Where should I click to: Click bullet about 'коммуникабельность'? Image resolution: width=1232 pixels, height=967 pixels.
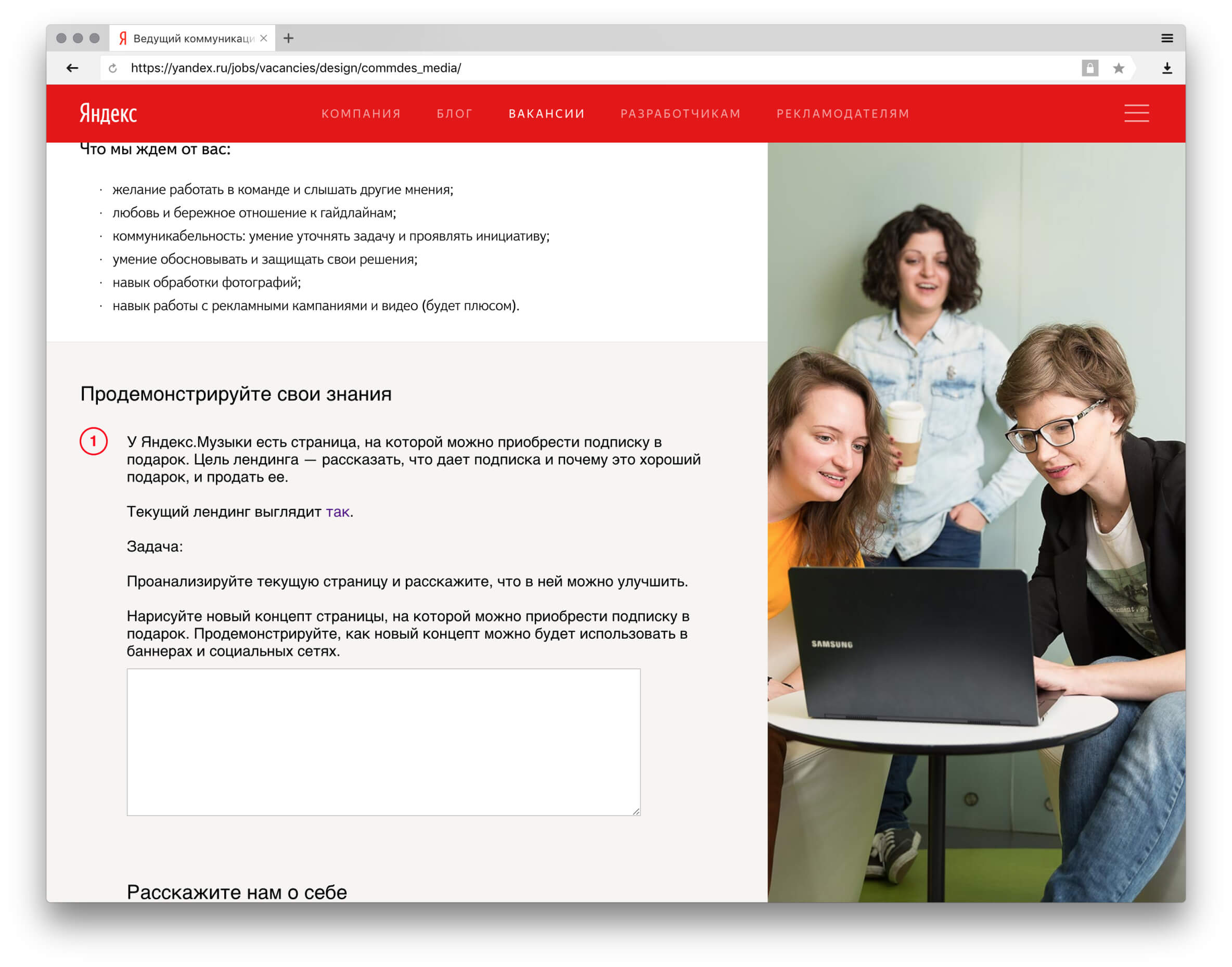click(331, 236)
